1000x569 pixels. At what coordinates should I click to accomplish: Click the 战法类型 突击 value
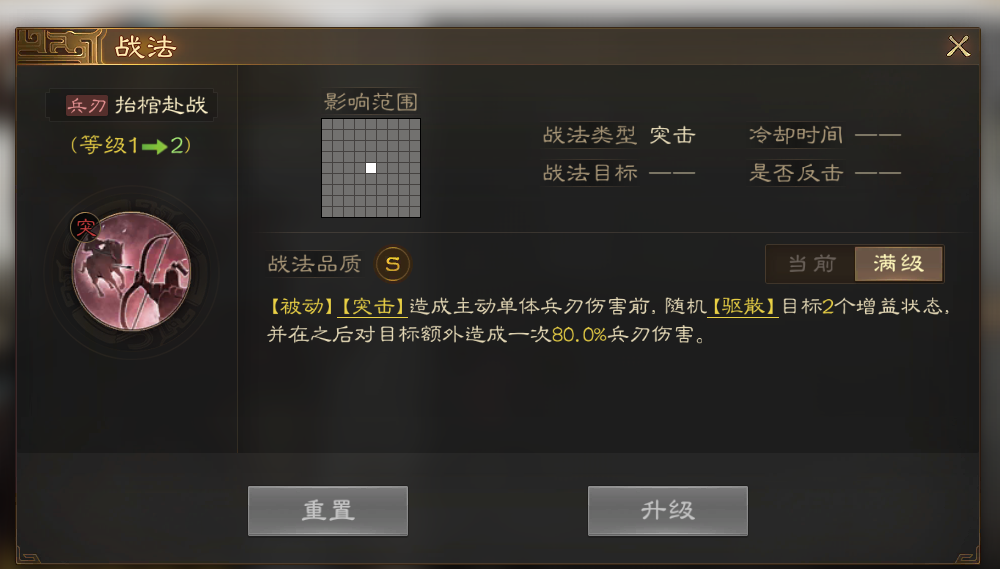pos(672,135)
